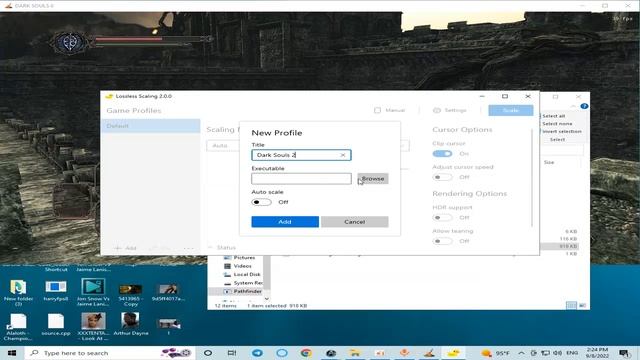Select Pathfinder drive in File Explorer sidebar
This screenshot has height=360, width=640.
click(243, 291)
